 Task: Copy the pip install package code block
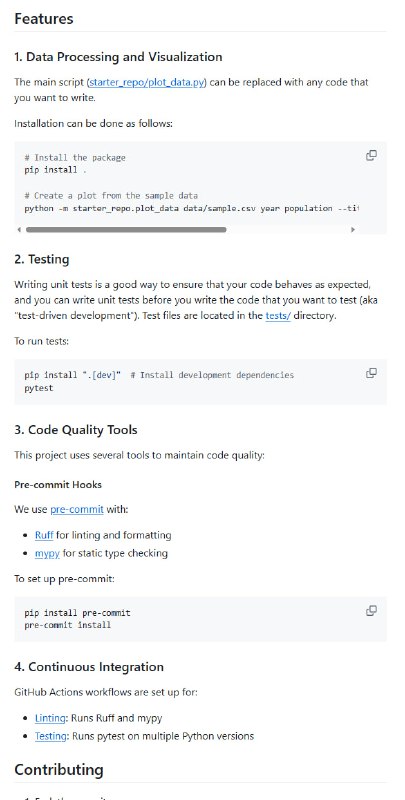(371, 155)
